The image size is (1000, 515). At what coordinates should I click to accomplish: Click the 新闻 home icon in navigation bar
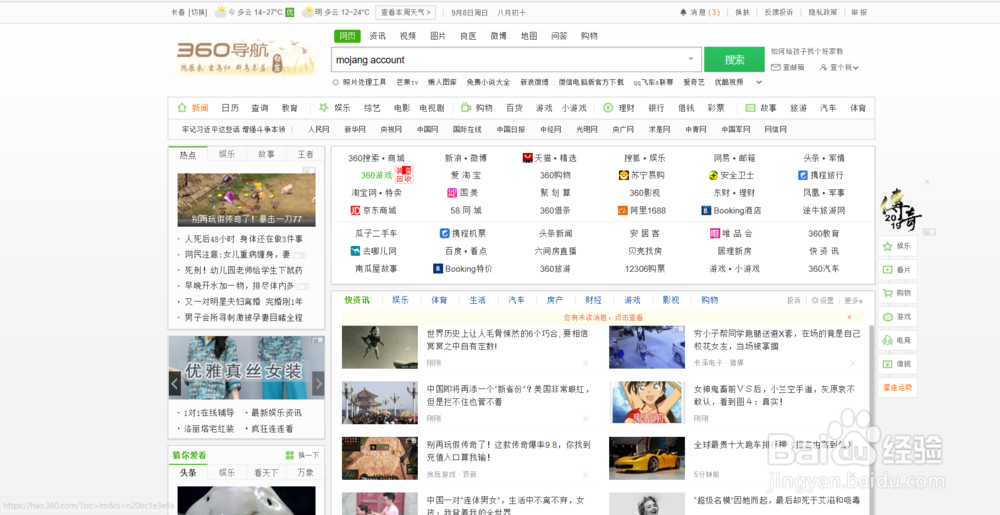coord(182,108)
